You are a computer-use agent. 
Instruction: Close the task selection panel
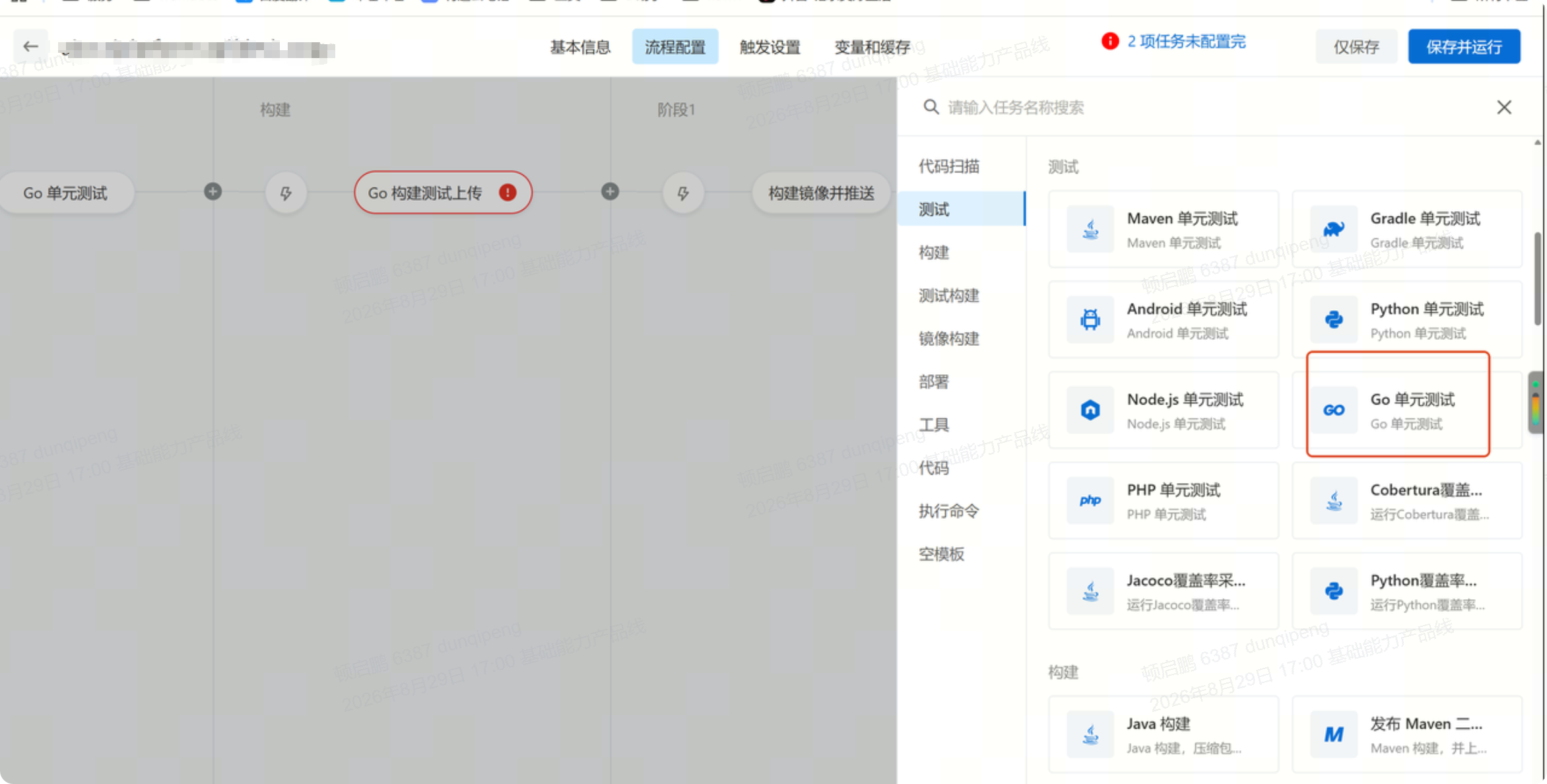(x=1504, y=107)
